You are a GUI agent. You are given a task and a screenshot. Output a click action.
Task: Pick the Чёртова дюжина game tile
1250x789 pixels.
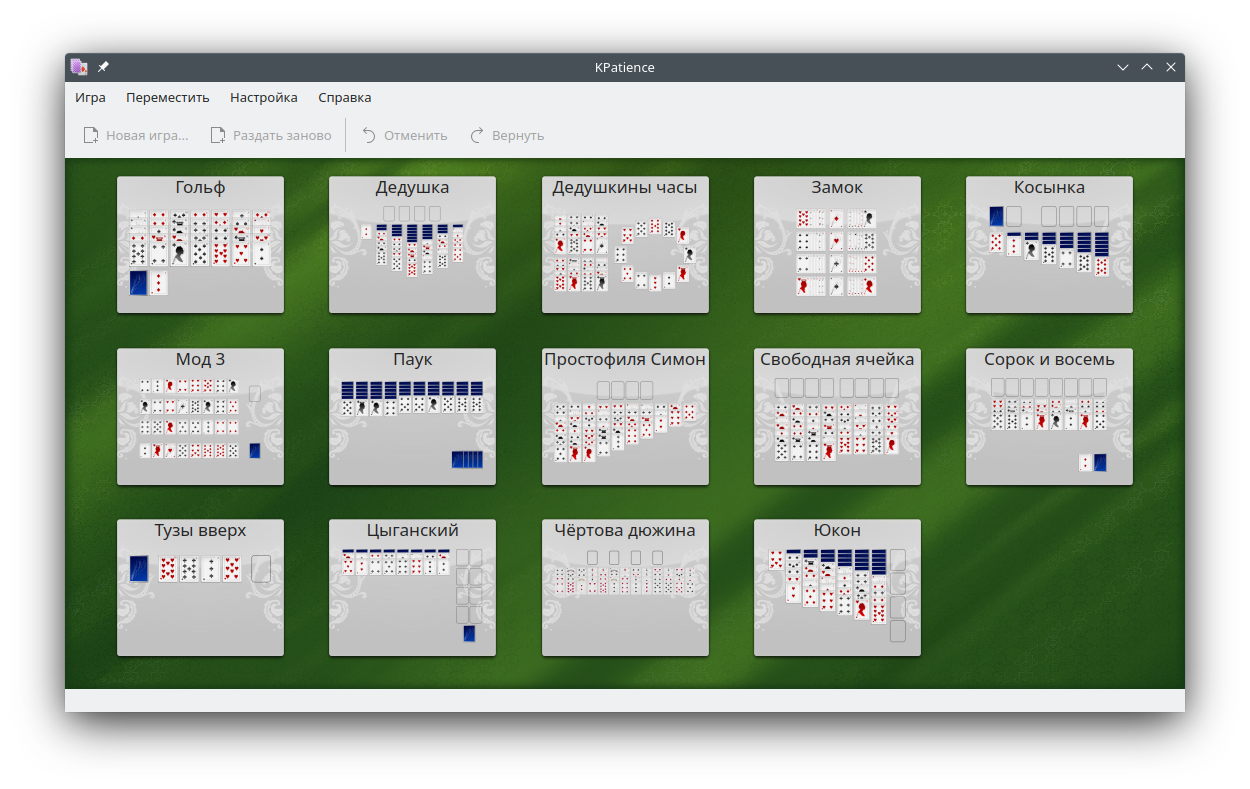point(625,588)
